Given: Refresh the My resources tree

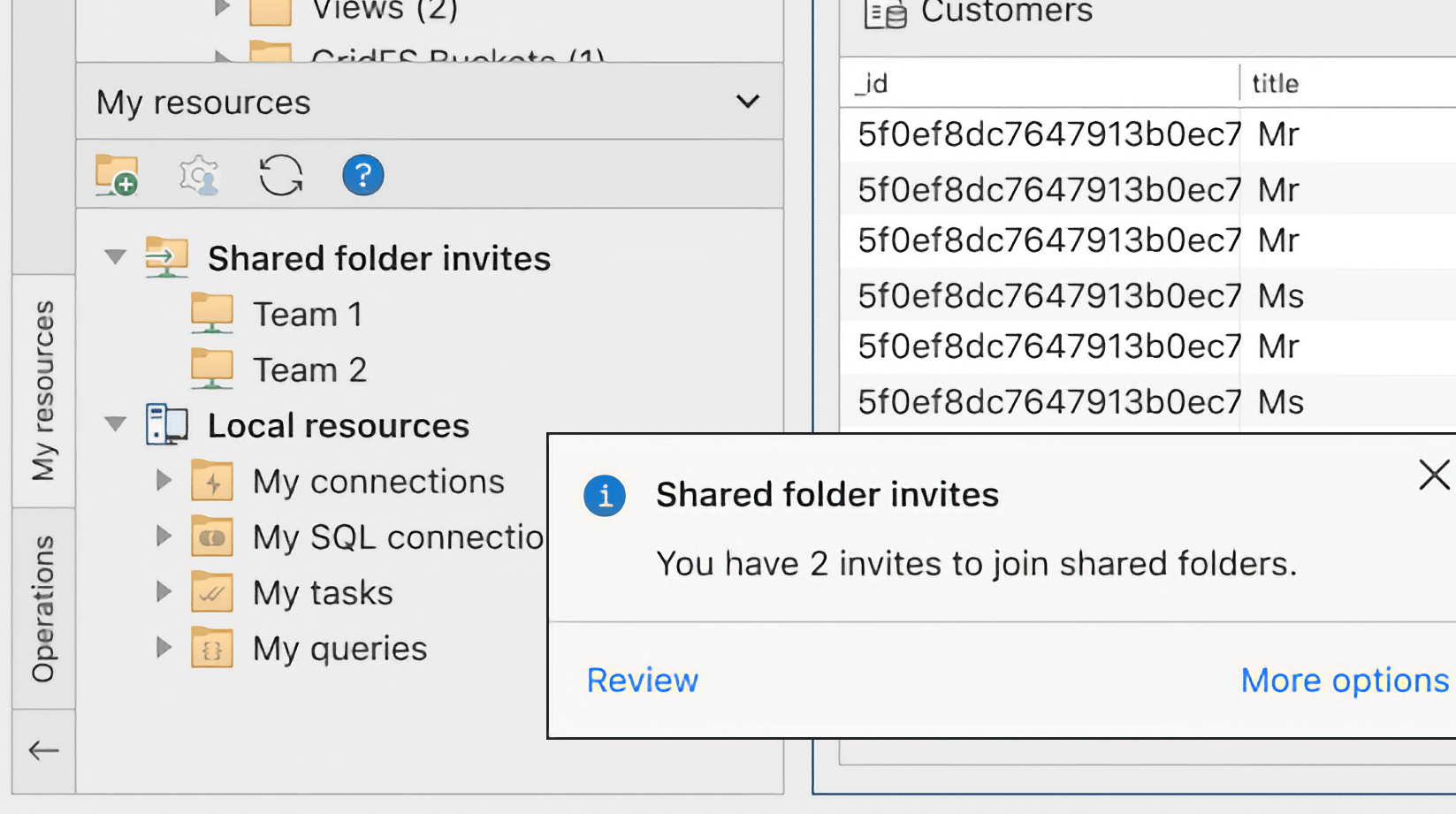Looking at the screenshot, I should tap(280, 175).
